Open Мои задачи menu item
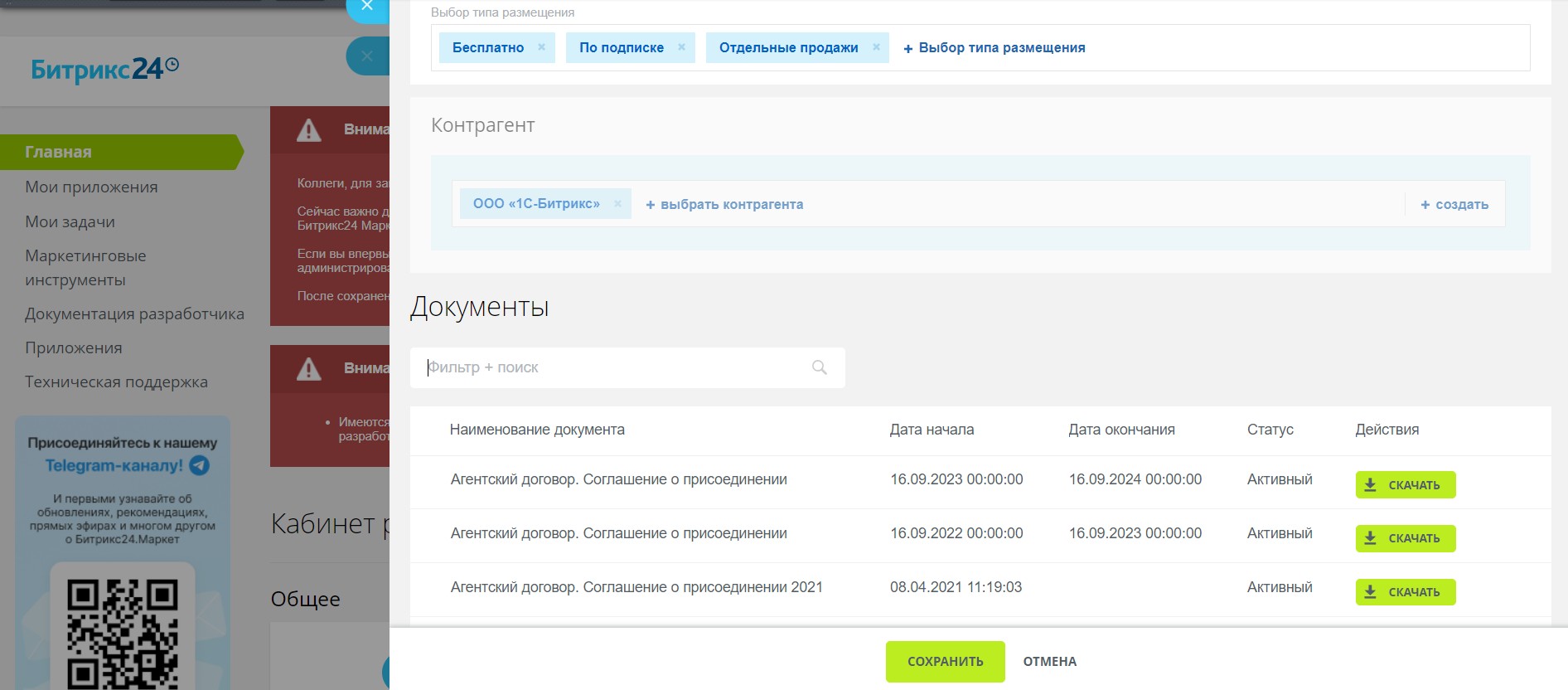Viewport: 1568px width, 690px height. (x=70, y=222)
